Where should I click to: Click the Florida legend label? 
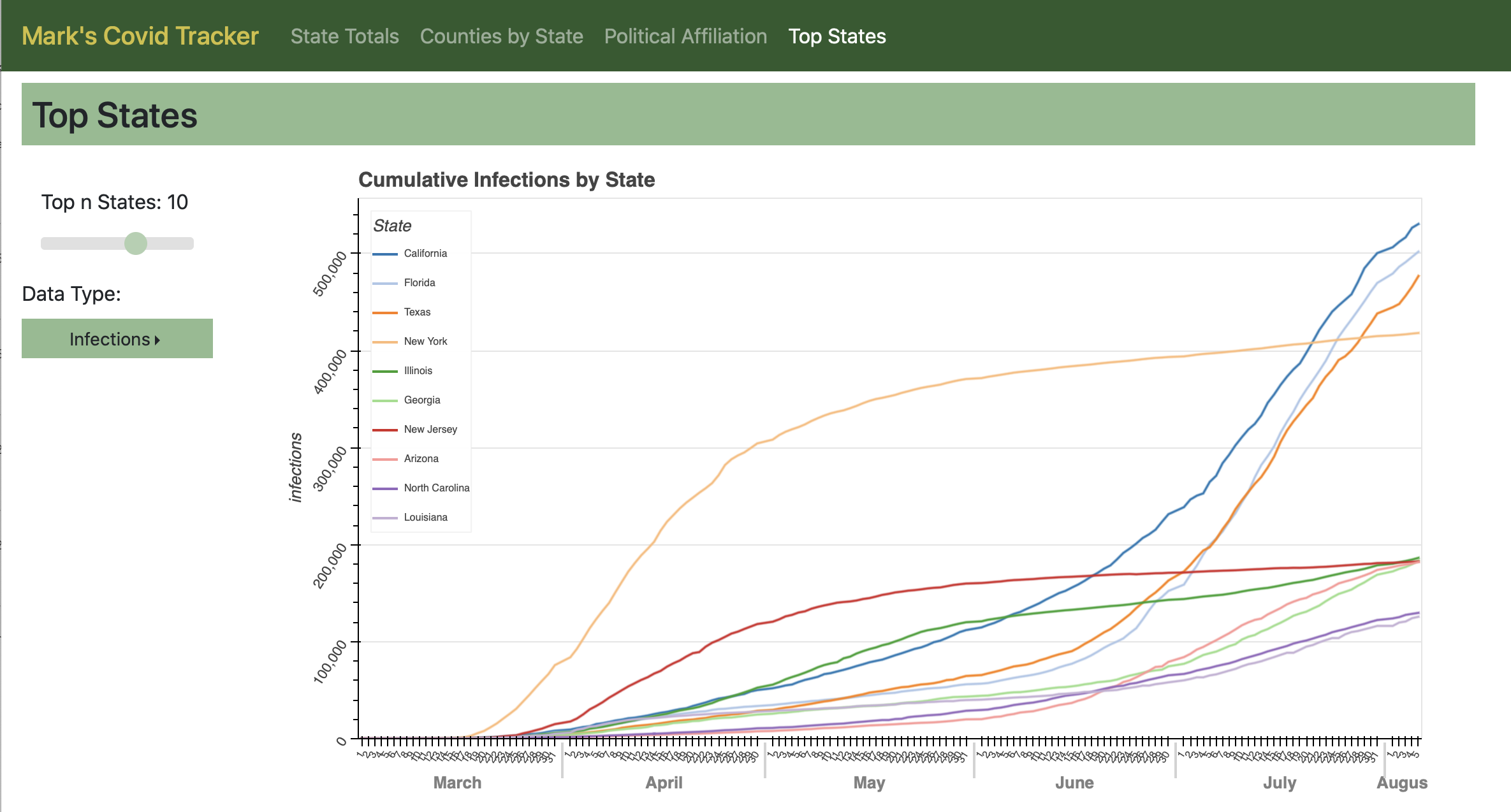pyautogui.click(x=420, y=282)
